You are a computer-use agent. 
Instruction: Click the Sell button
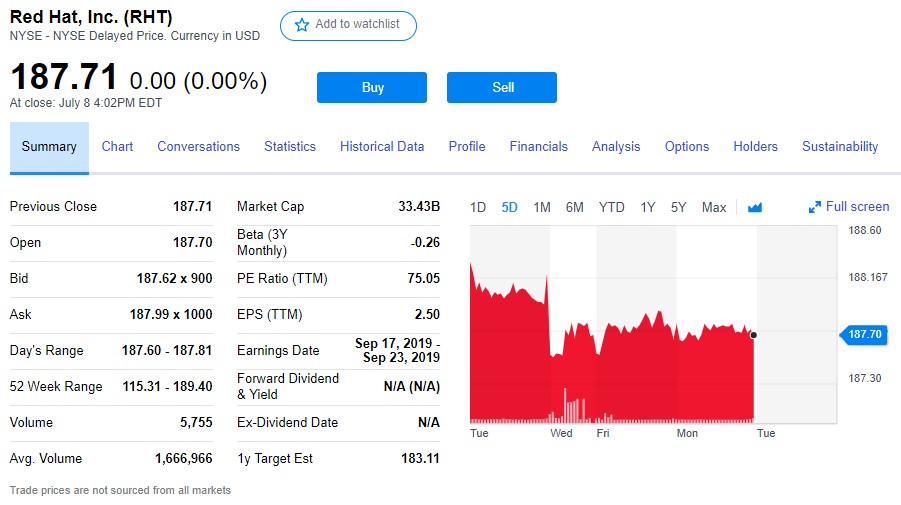point(502,87)
